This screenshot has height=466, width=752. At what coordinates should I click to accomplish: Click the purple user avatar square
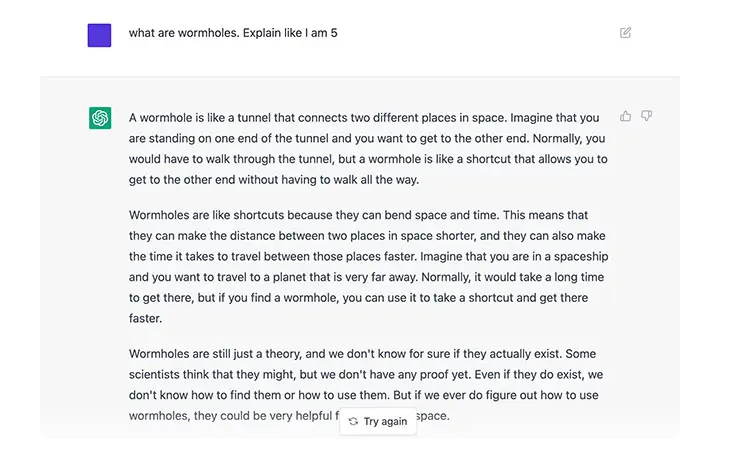tap(99, 35)
